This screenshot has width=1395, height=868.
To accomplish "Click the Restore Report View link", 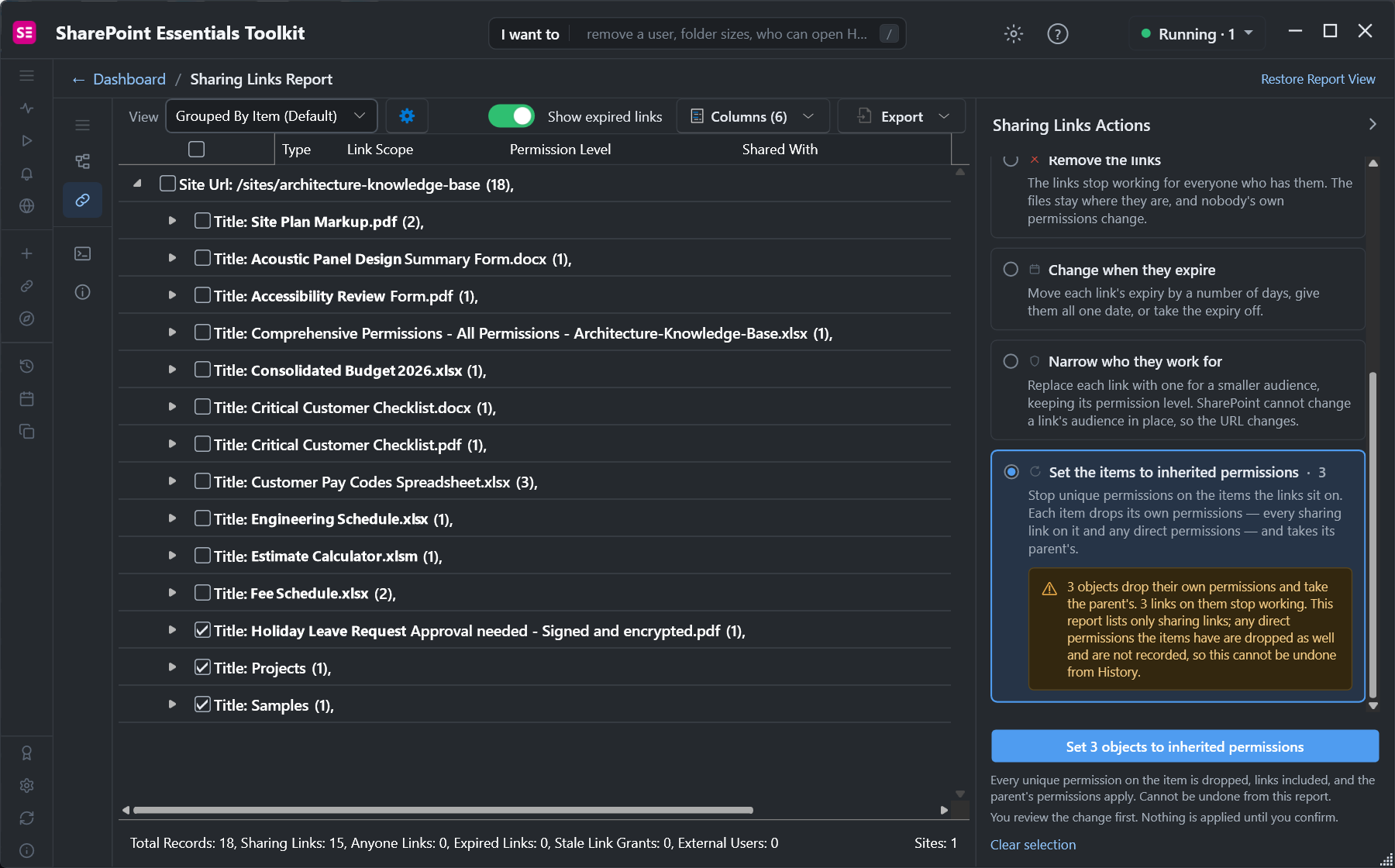I will [1317, 79].
